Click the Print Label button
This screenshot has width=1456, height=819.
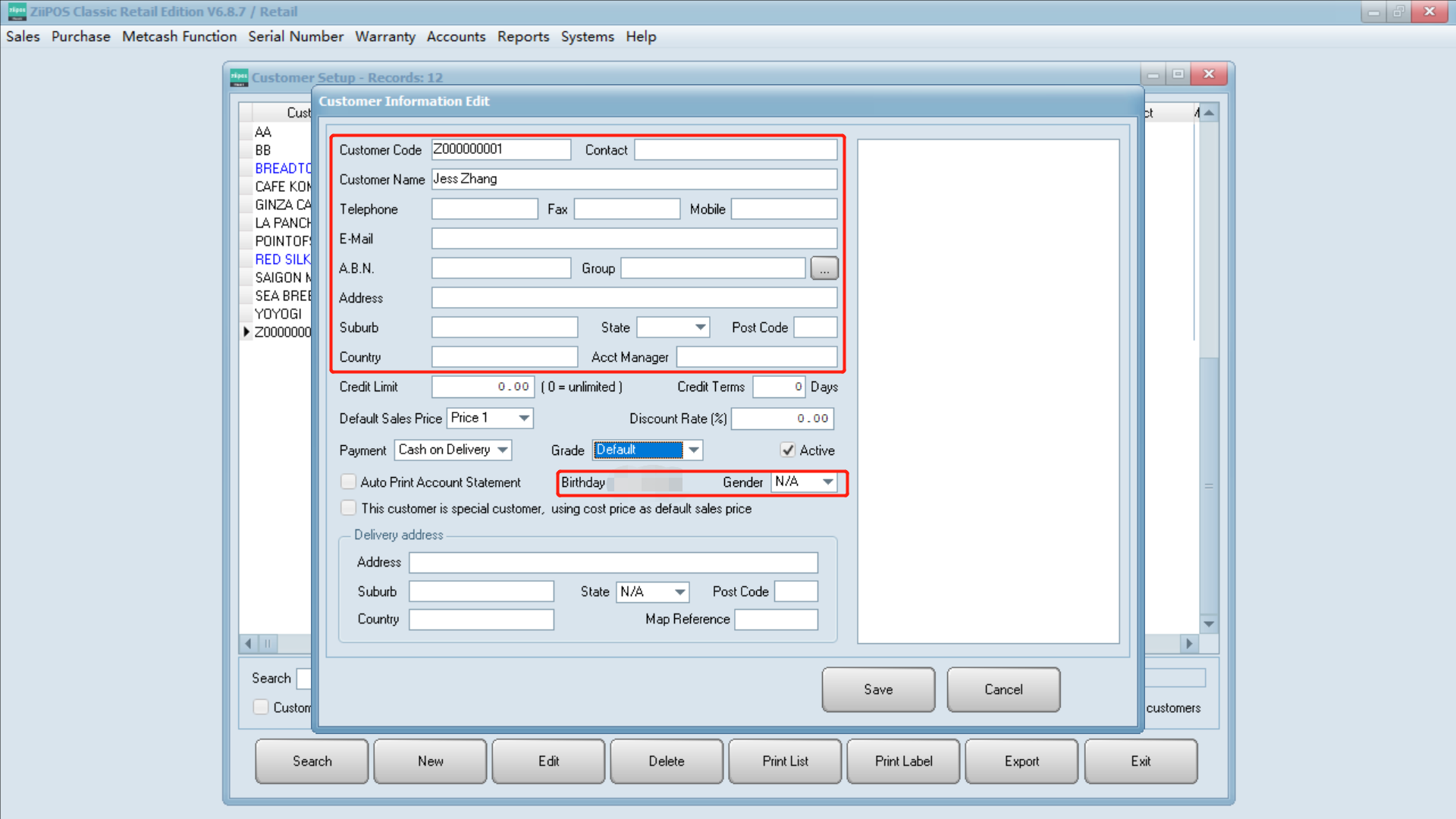902,761
